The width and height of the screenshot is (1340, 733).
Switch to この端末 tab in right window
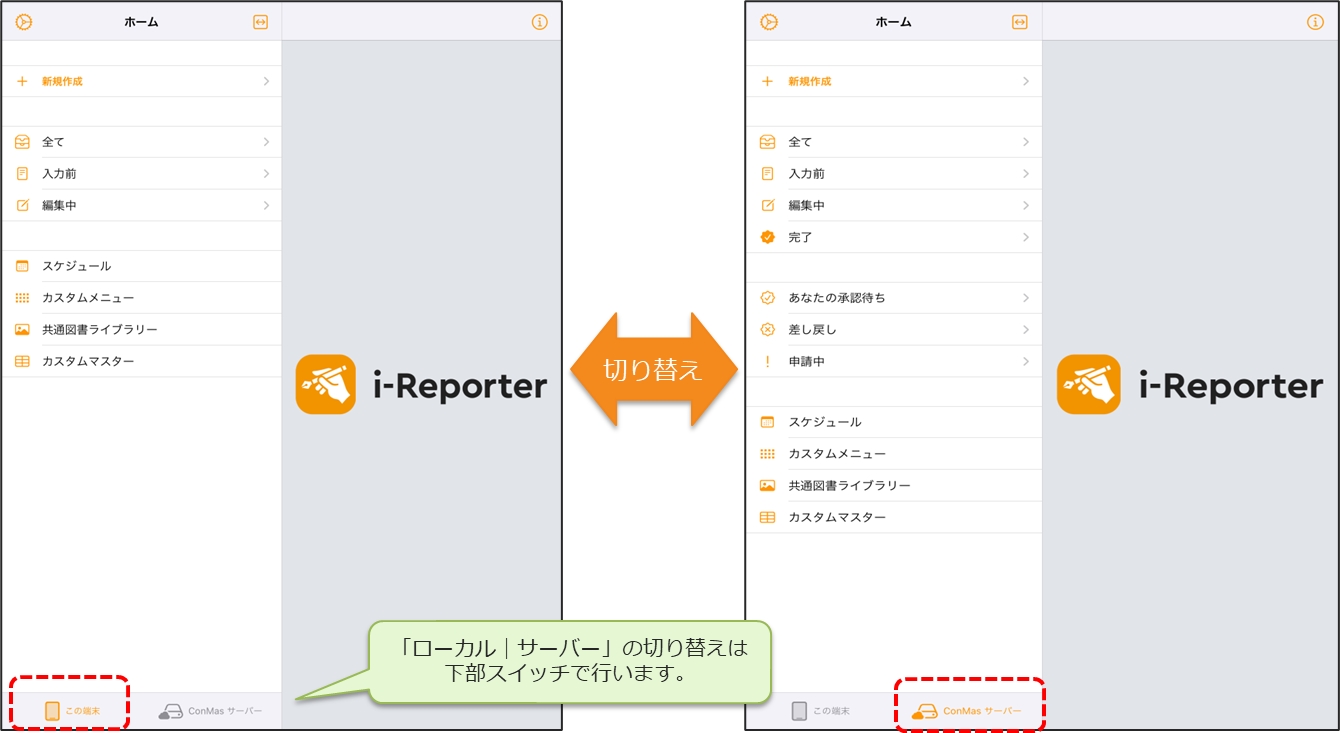[820, 711]
